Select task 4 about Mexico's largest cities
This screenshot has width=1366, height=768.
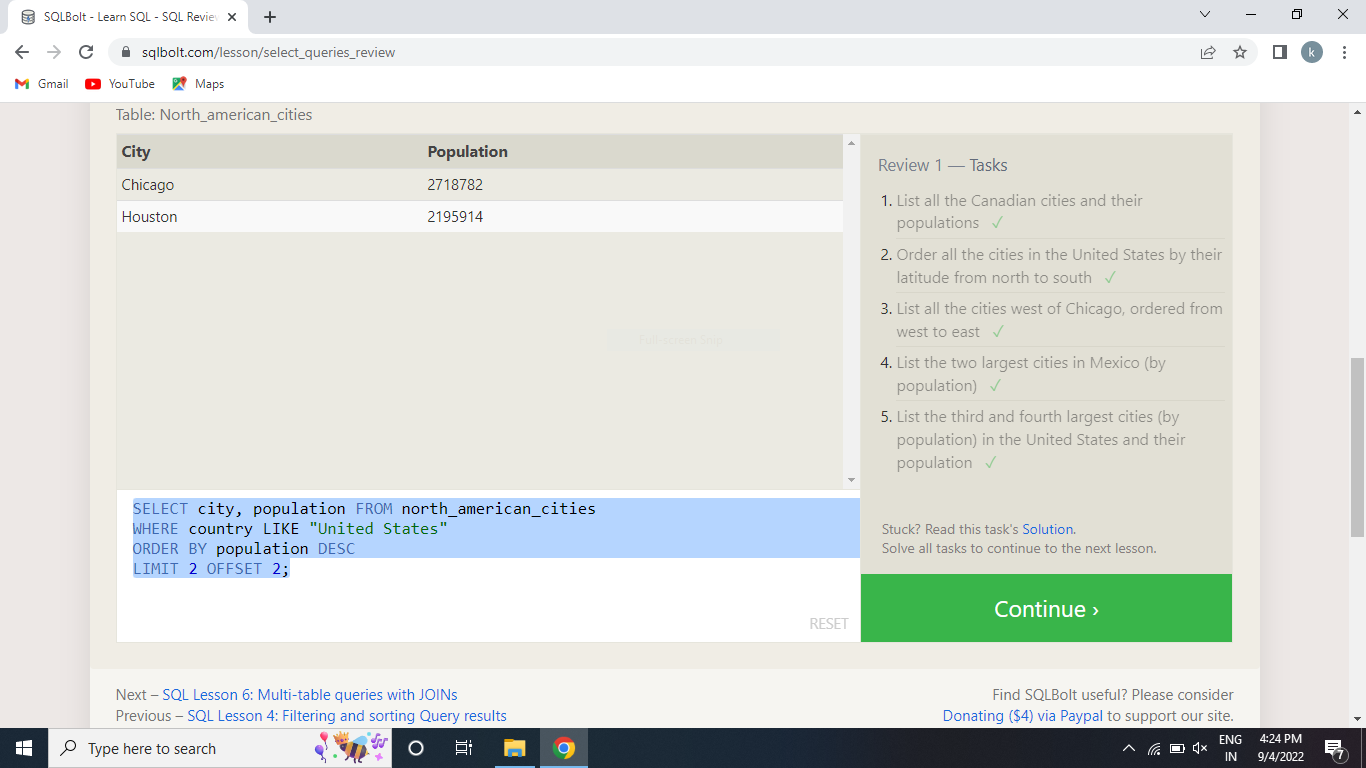point(1050,374)
